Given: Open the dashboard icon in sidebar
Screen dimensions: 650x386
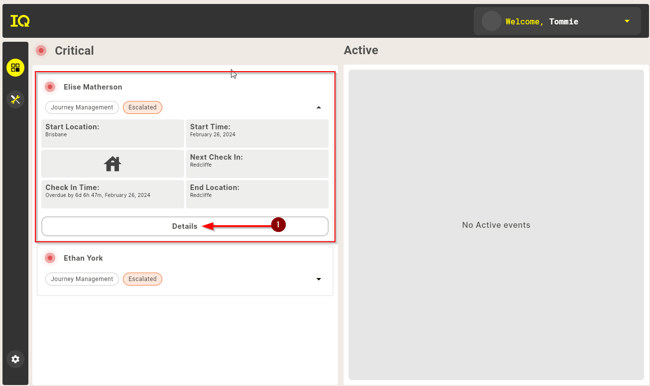Looking at the screenshot, I should (x=15, y=68).
